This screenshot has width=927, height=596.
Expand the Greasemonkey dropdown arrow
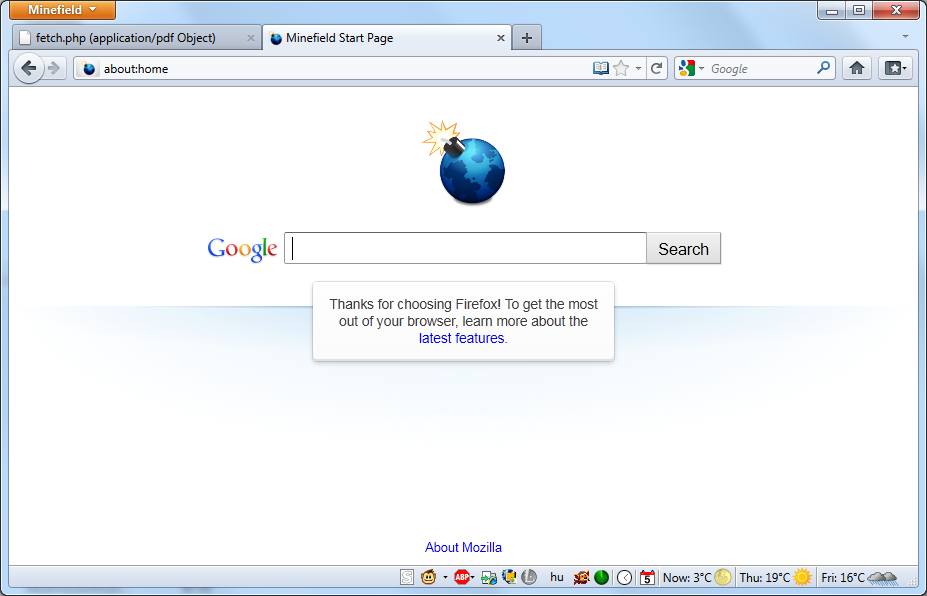445,578
